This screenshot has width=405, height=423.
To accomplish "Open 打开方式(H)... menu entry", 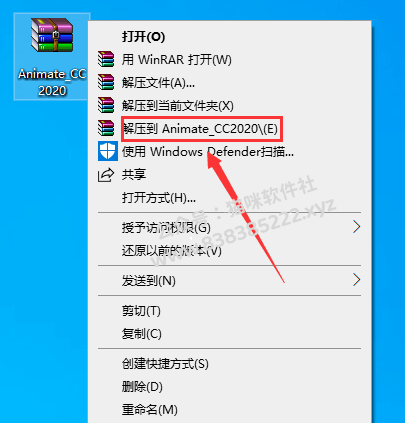I will coord(159,198).
